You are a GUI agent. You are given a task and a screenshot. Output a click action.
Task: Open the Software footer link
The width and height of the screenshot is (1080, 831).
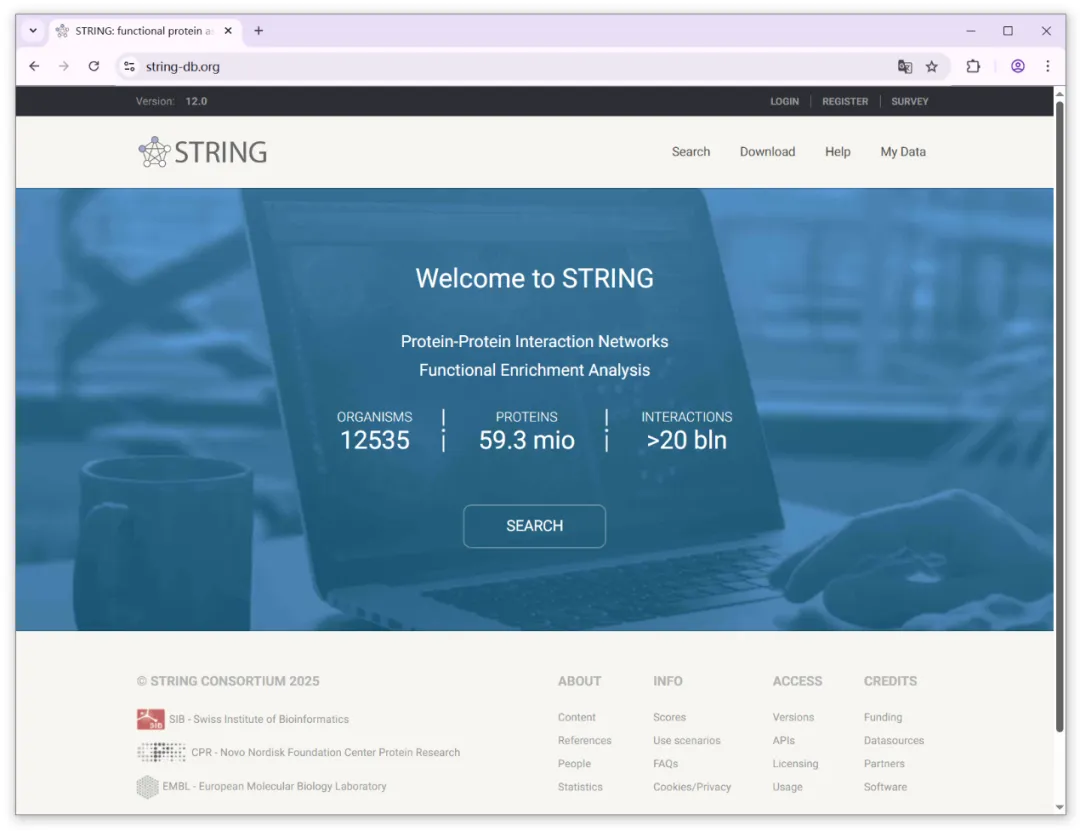click(885, 787)
